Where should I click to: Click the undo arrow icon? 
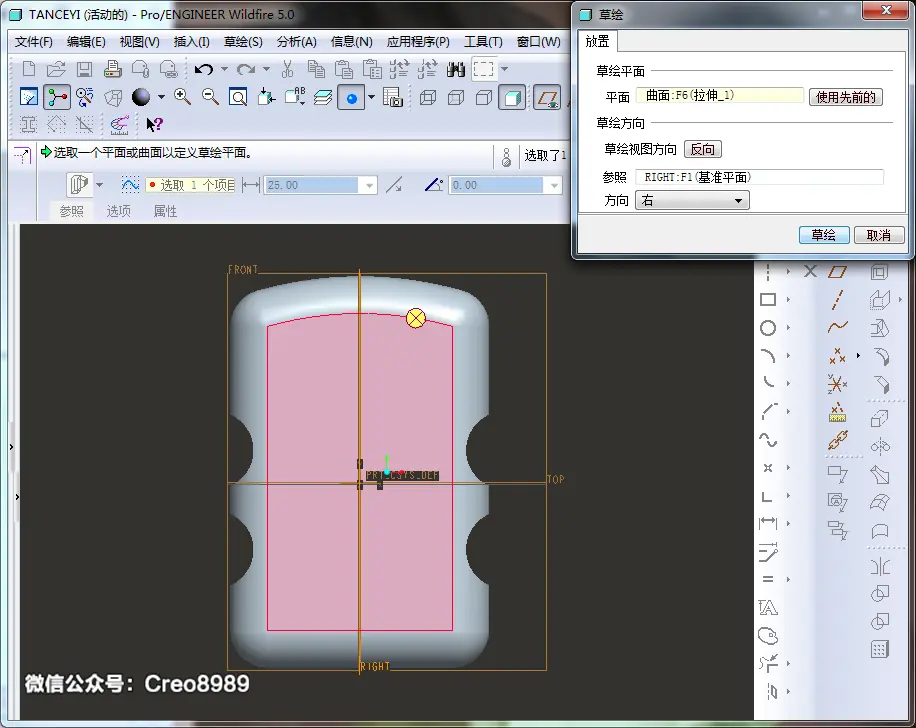point(203,70)
